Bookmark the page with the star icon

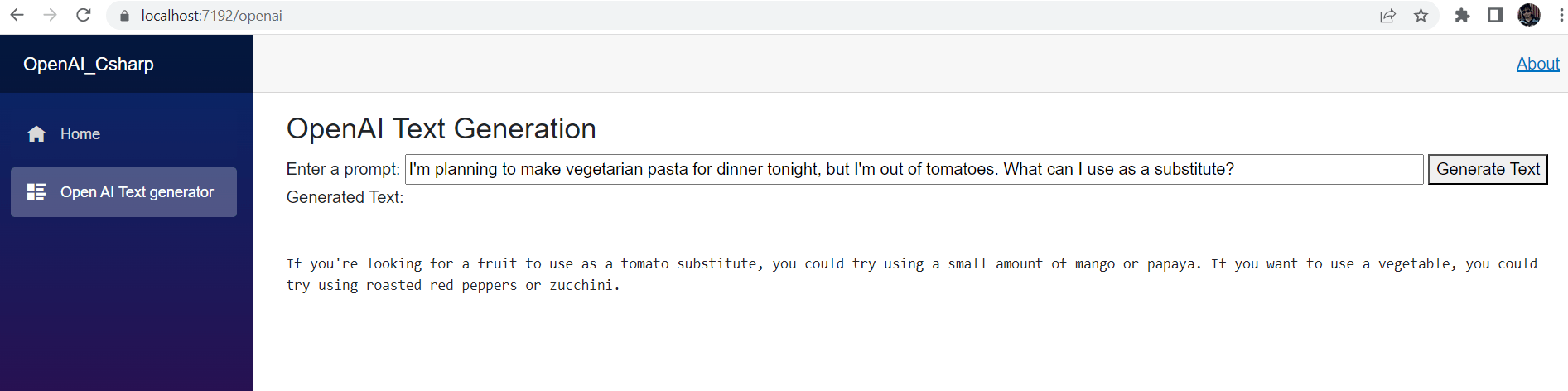tap(1421, 16)
